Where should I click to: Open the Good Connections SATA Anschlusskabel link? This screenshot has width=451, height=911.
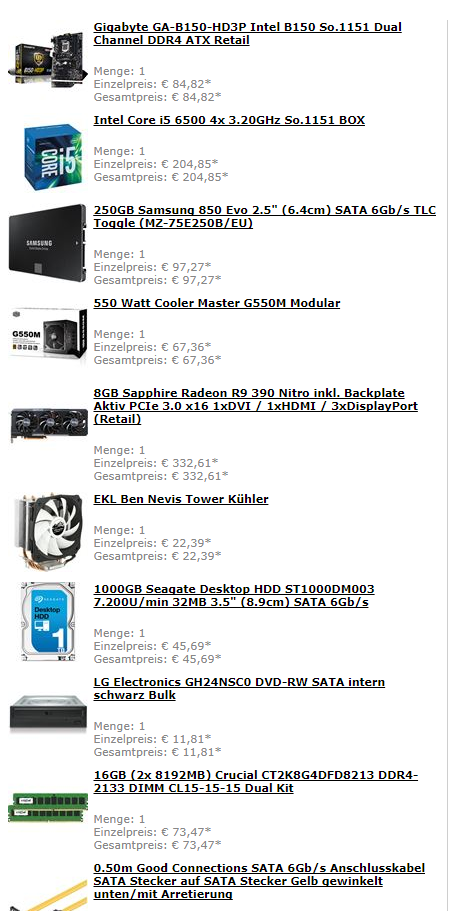click(259, 881)
